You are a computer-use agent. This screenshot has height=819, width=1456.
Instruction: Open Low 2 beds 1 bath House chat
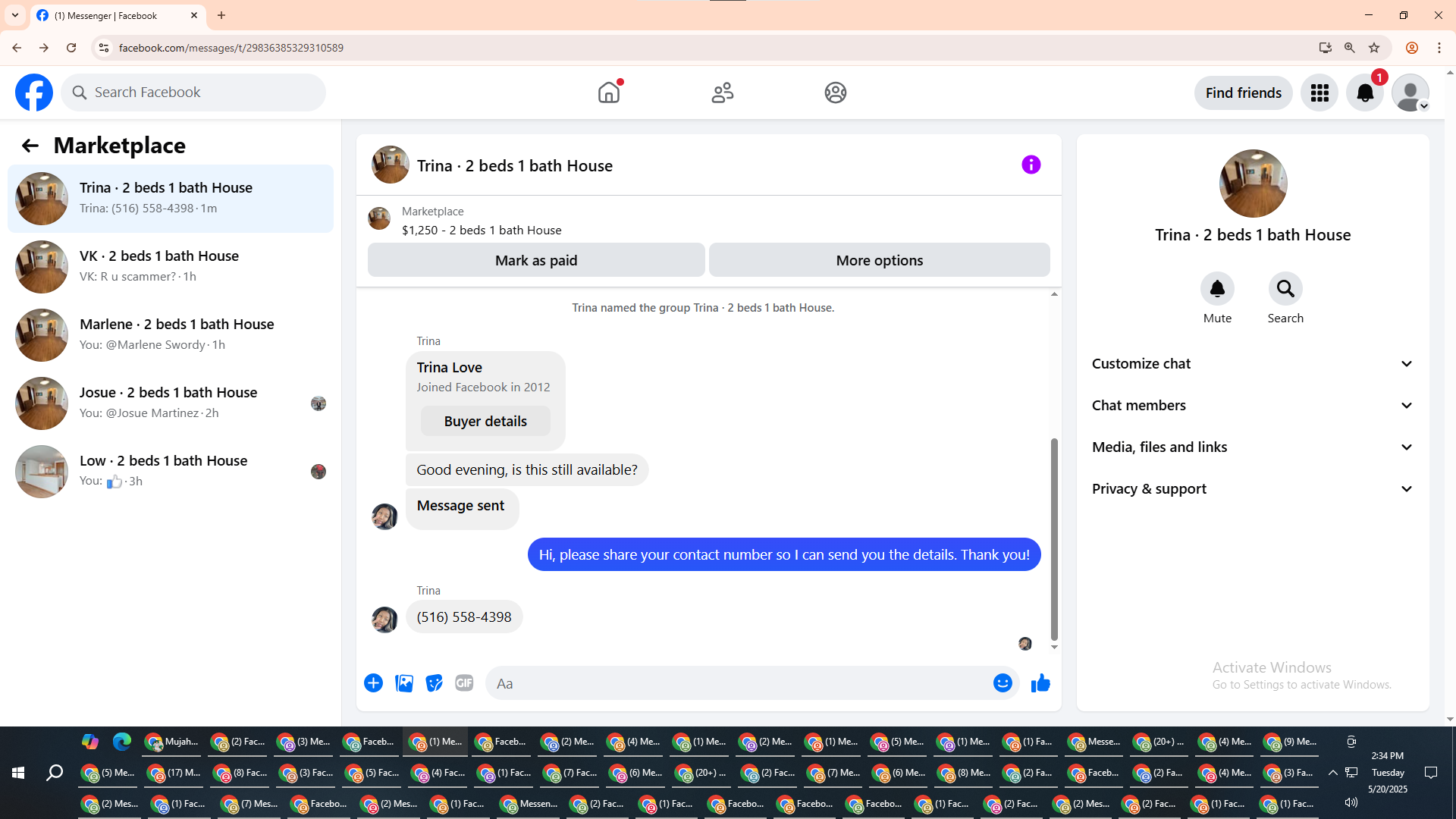point(171,472)
